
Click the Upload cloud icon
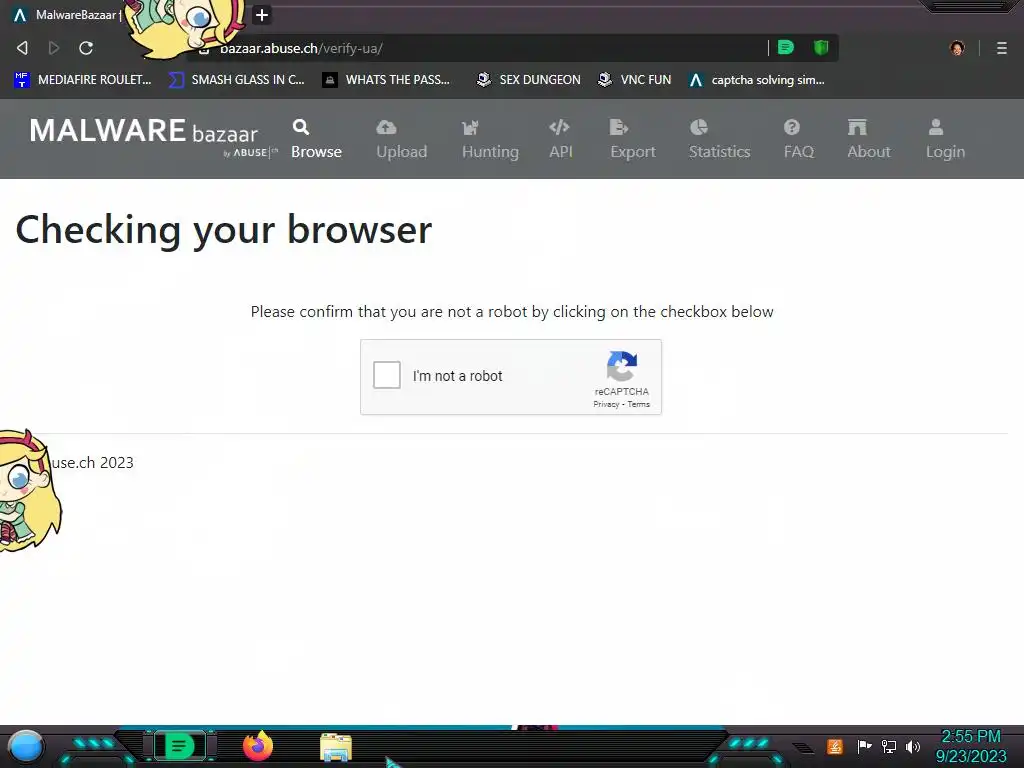click(386, 127)
